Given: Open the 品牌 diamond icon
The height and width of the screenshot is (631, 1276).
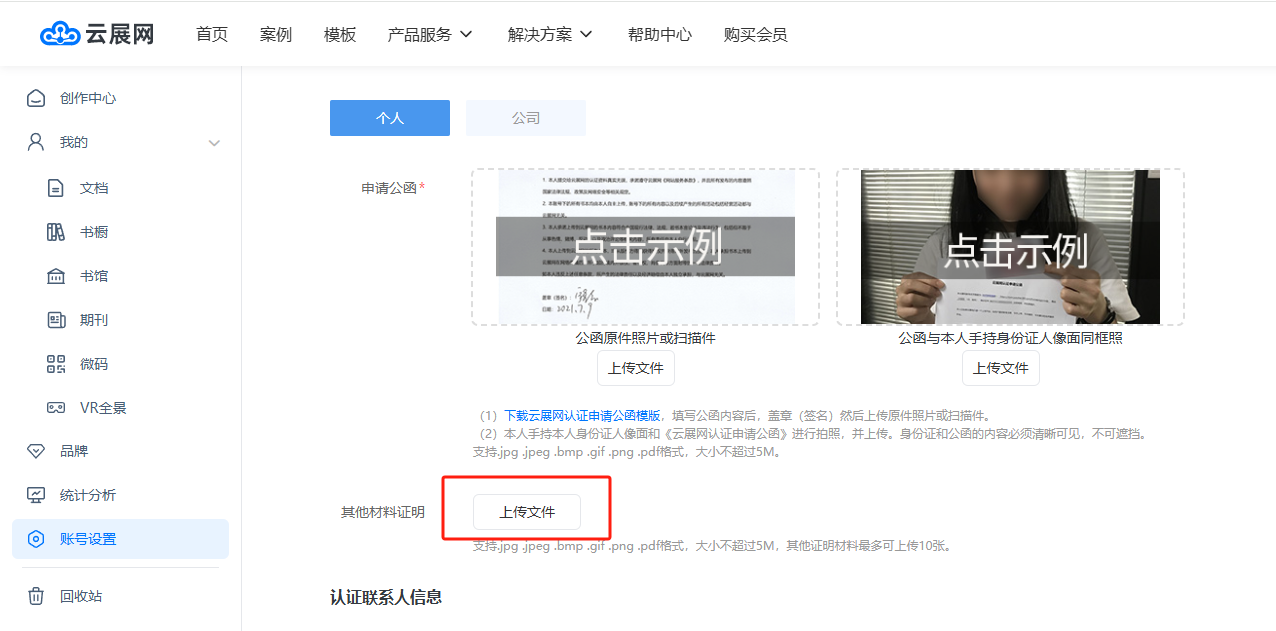Looking at the screenshot, I should [x=36, y=451].
